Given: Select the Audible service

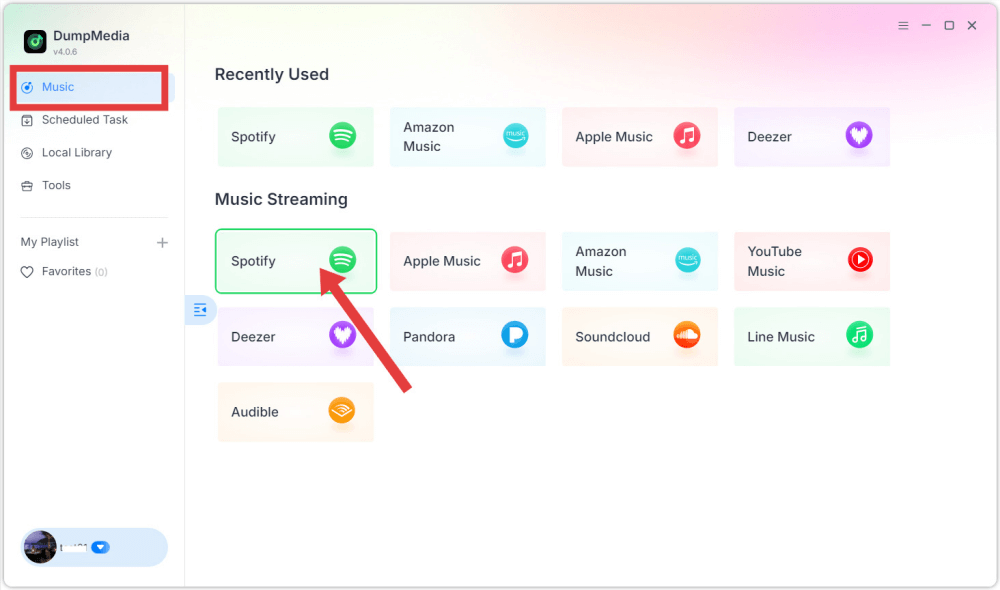Looking at the screenshot, I should pos(295,412).
